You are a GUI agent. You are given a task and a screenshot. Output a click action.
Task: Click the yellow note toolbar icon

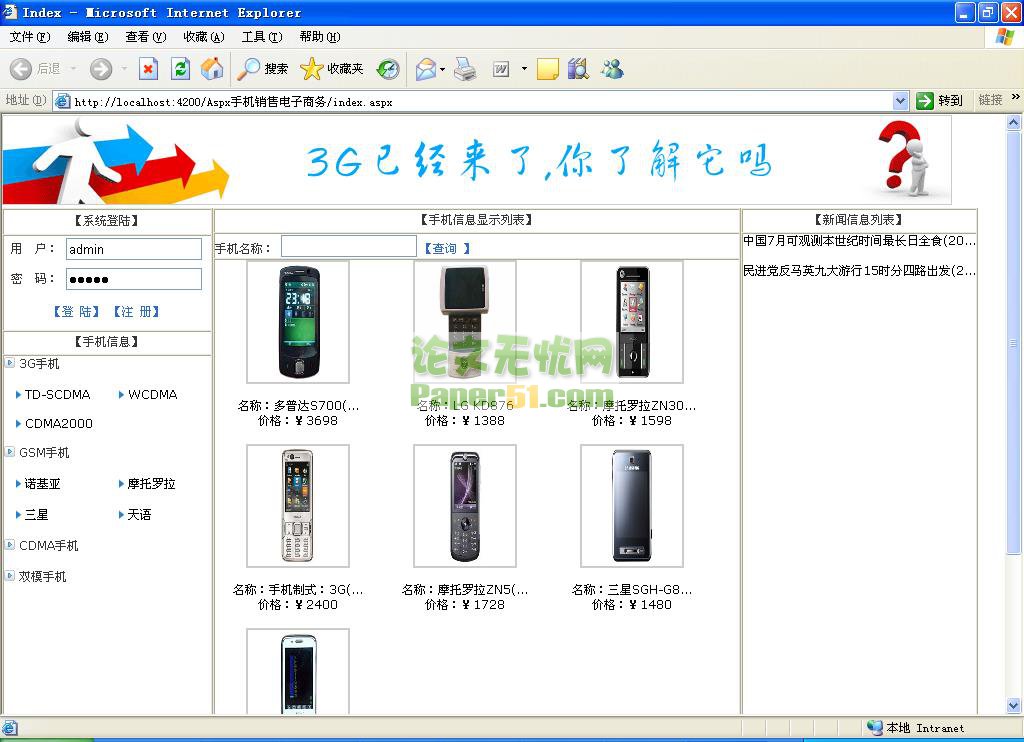coord(547,69)
